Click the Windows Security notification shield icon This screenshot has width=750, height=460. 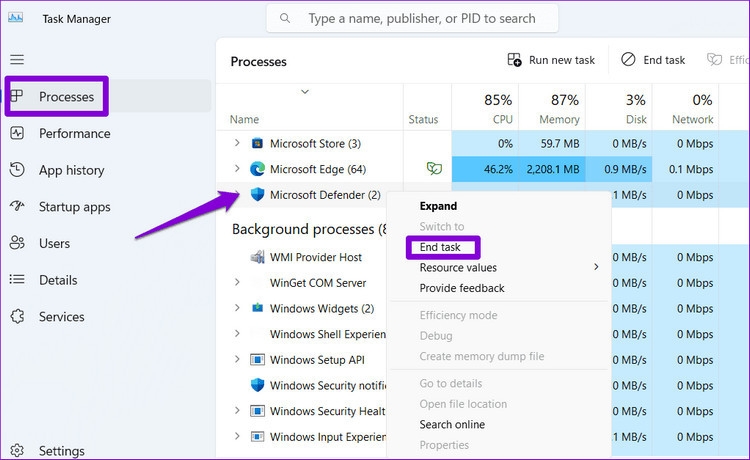click(x=257, y=385)
